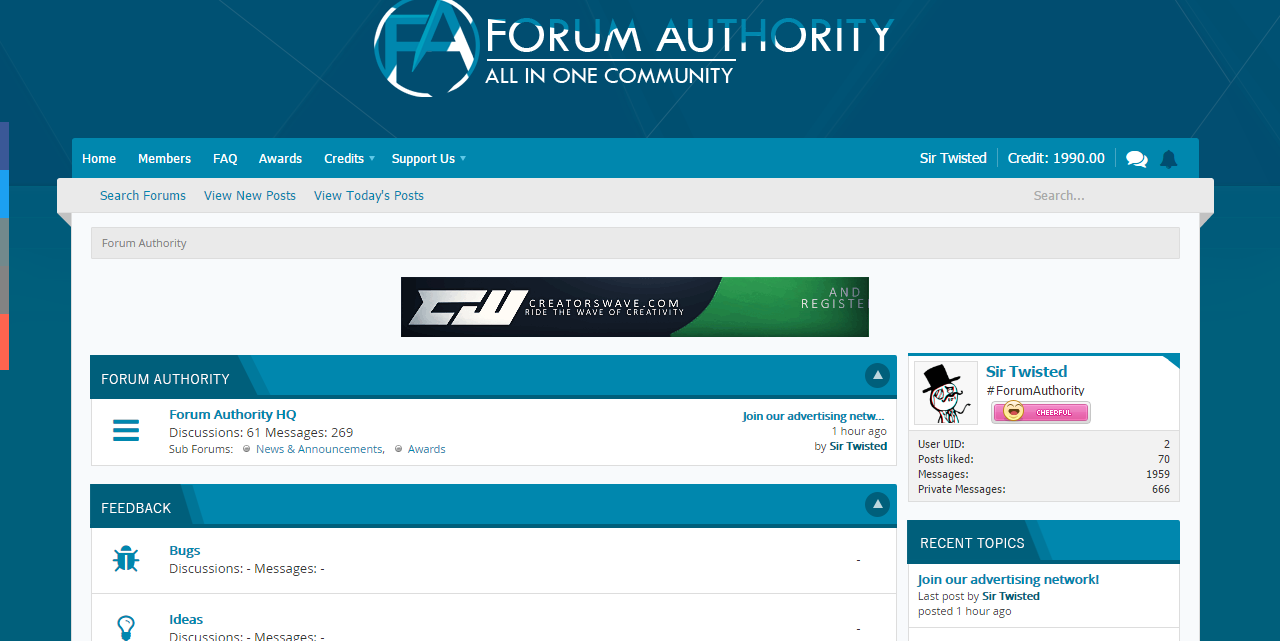The image size is (1280, 641).
Task: Collapse the Forum Authority category
Action: (x=877, y=375)
